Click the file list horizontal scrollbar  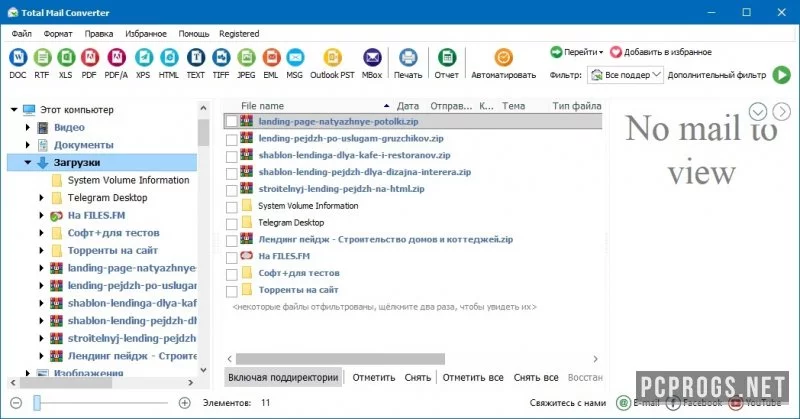[340, 359]
